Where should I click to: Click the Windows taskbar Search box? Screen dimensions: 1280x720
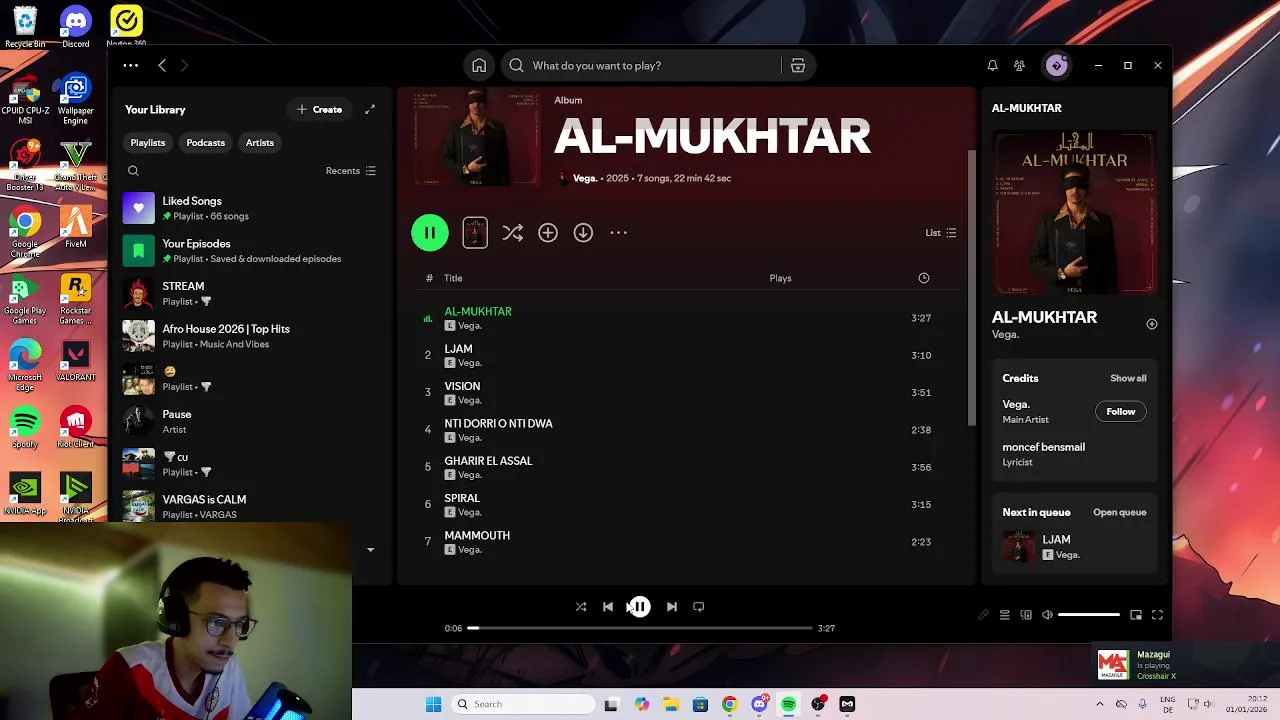point(523,704)
